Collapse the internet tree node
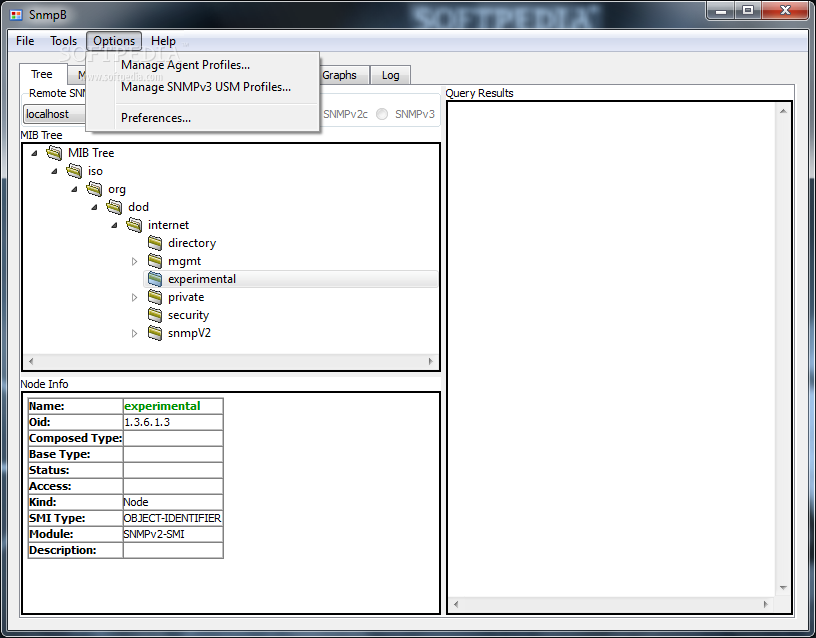The image size is (816, 638). coord(114,225)
